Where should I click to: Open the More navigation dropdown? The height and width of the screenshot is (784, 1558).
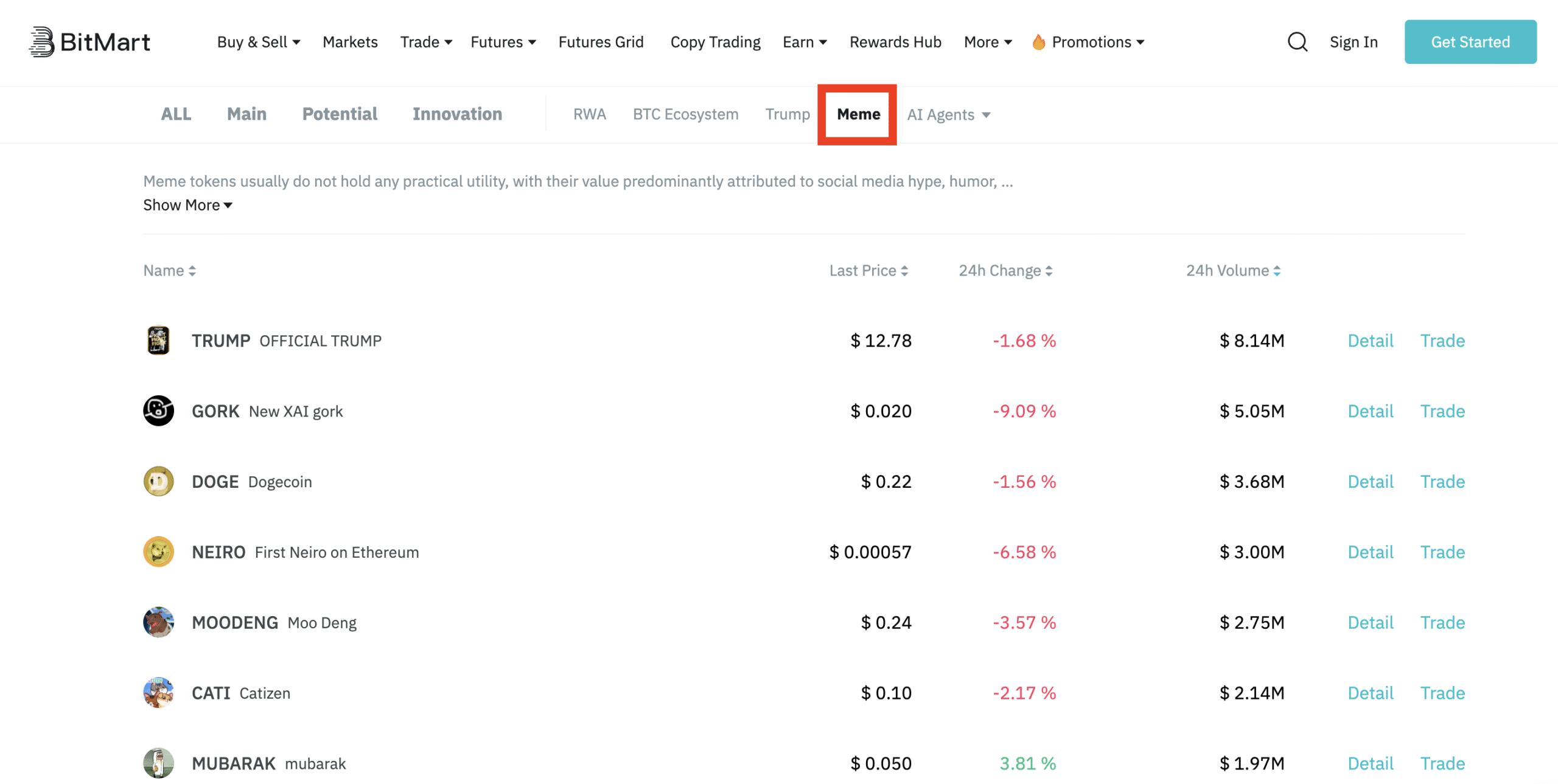986,41
